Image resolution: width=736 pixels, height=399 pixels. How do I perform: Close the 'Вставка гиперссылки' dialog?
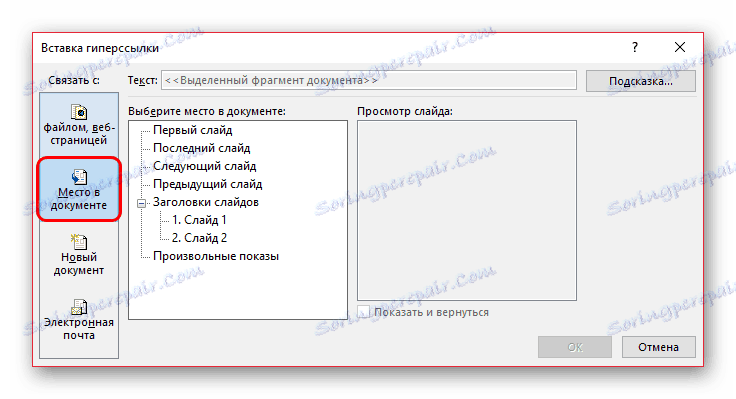pos(680,47)
